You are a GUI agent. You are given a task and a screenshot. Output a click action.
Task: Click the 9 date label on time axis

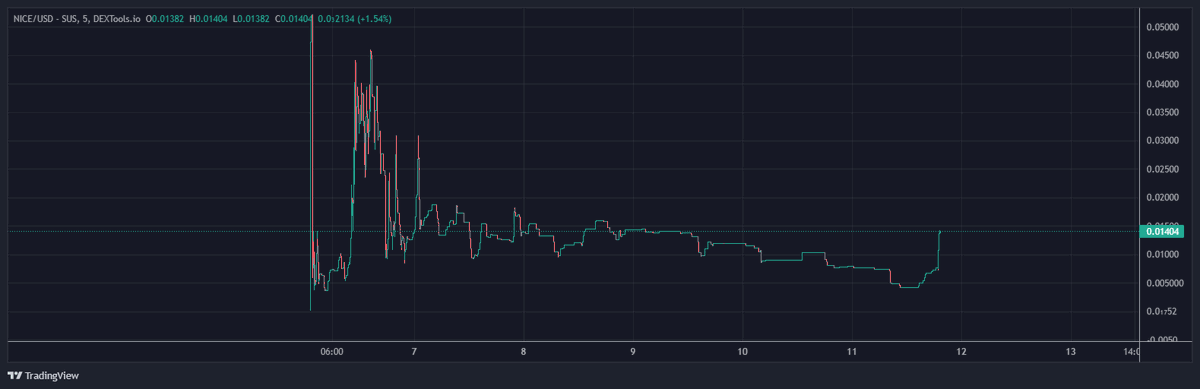click(x=633, y=352)
